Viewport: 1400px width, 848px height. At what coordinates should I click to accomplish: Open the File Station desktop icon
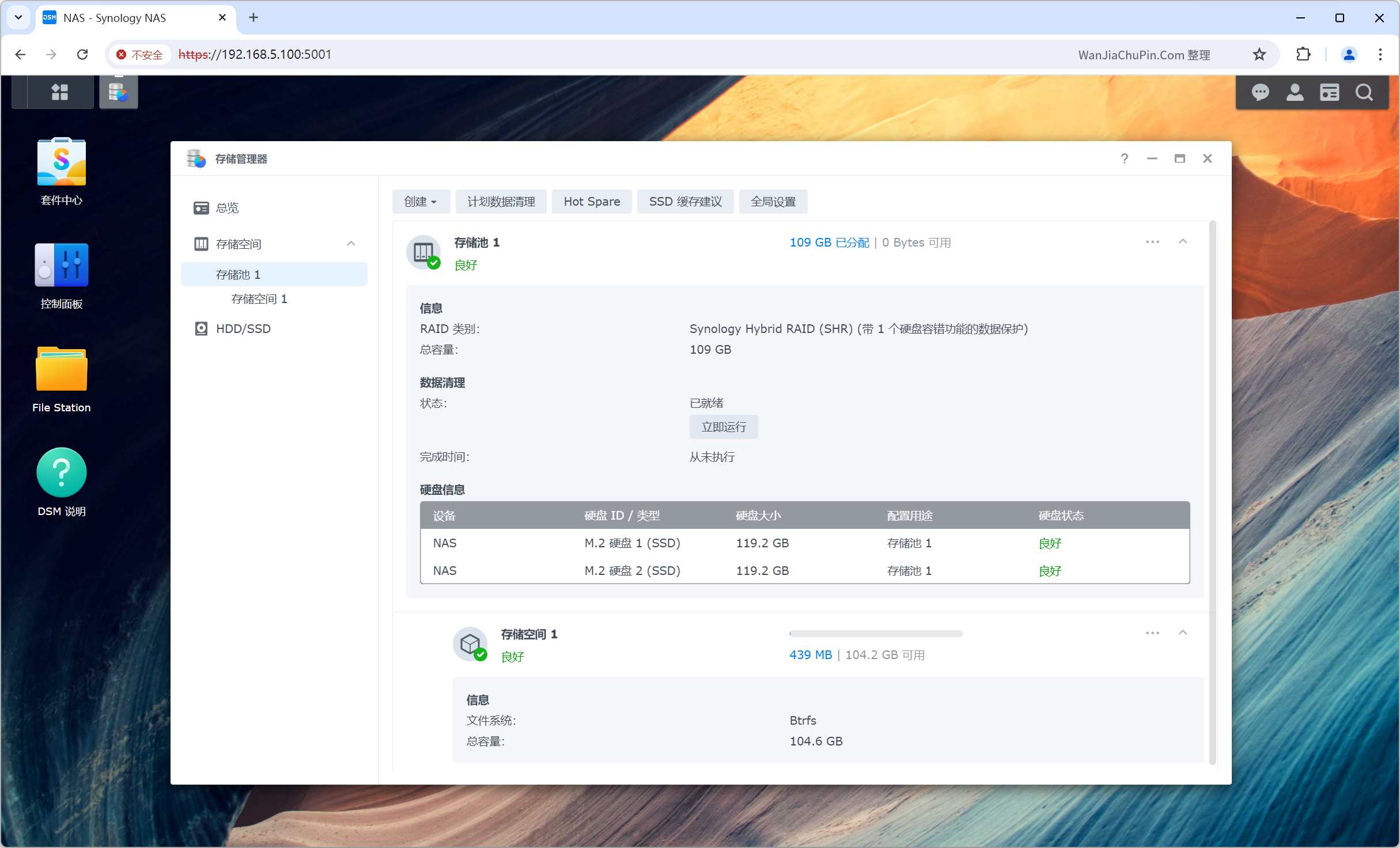tap(62, 379)
